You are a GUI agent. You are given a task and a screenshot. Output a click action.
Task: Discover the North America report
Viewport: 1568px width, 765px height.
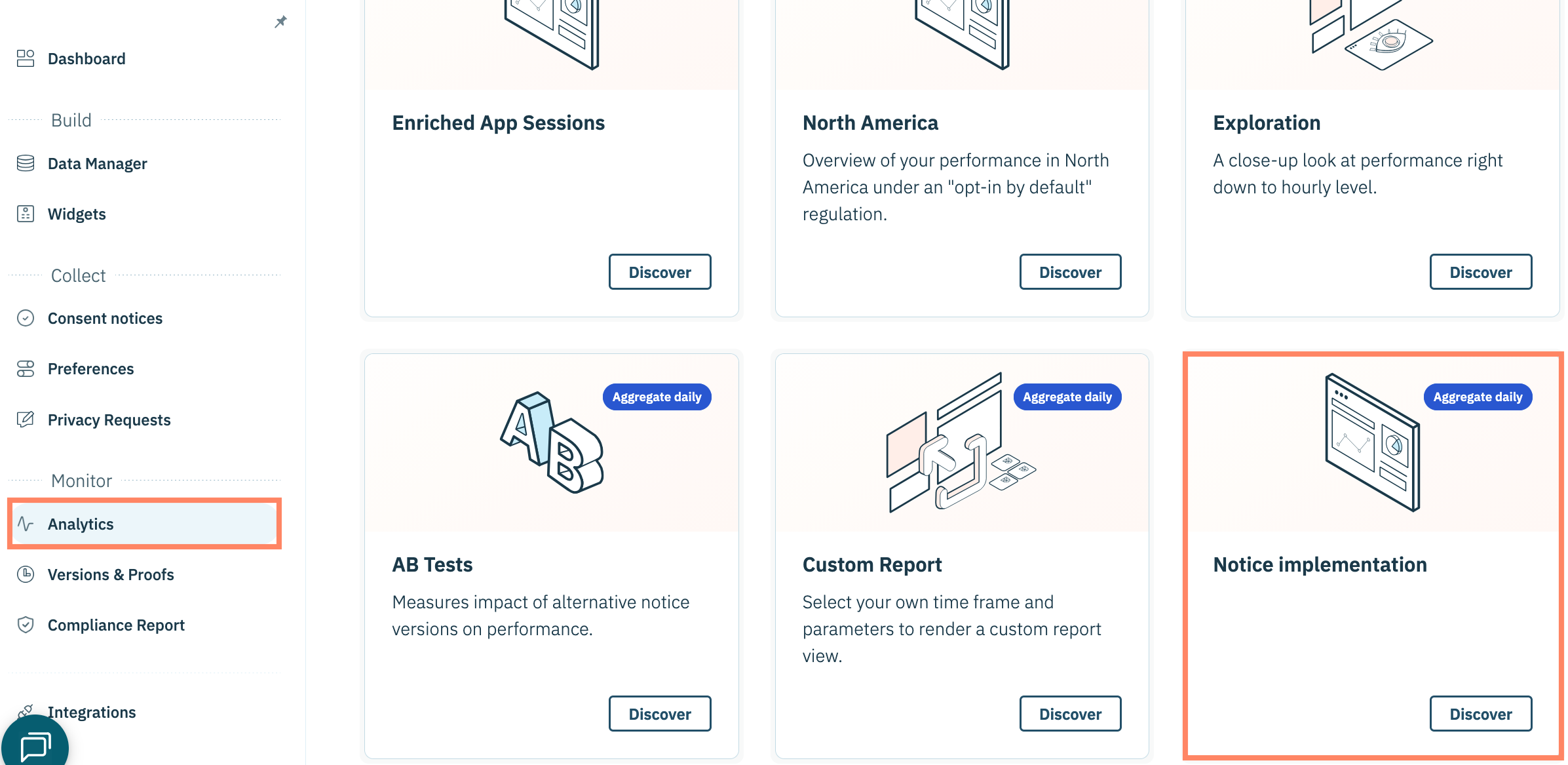pos(1069,272)
